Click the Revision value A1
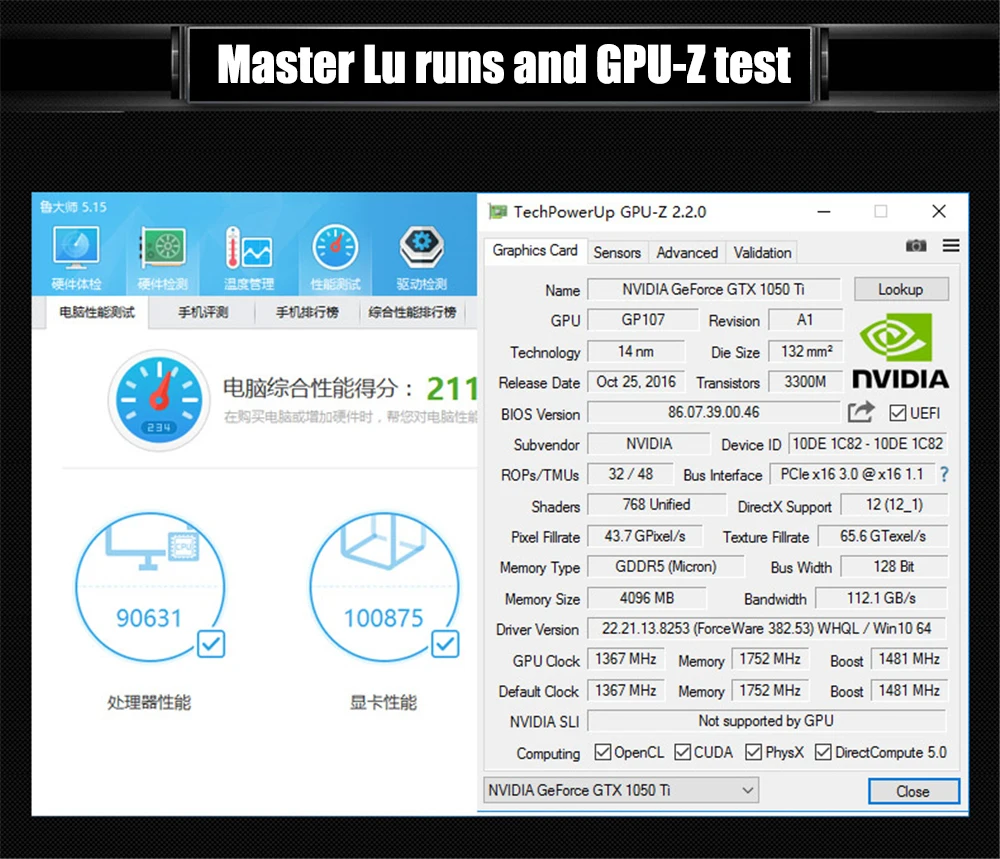 pyautogui.click(x=805, y=319)
